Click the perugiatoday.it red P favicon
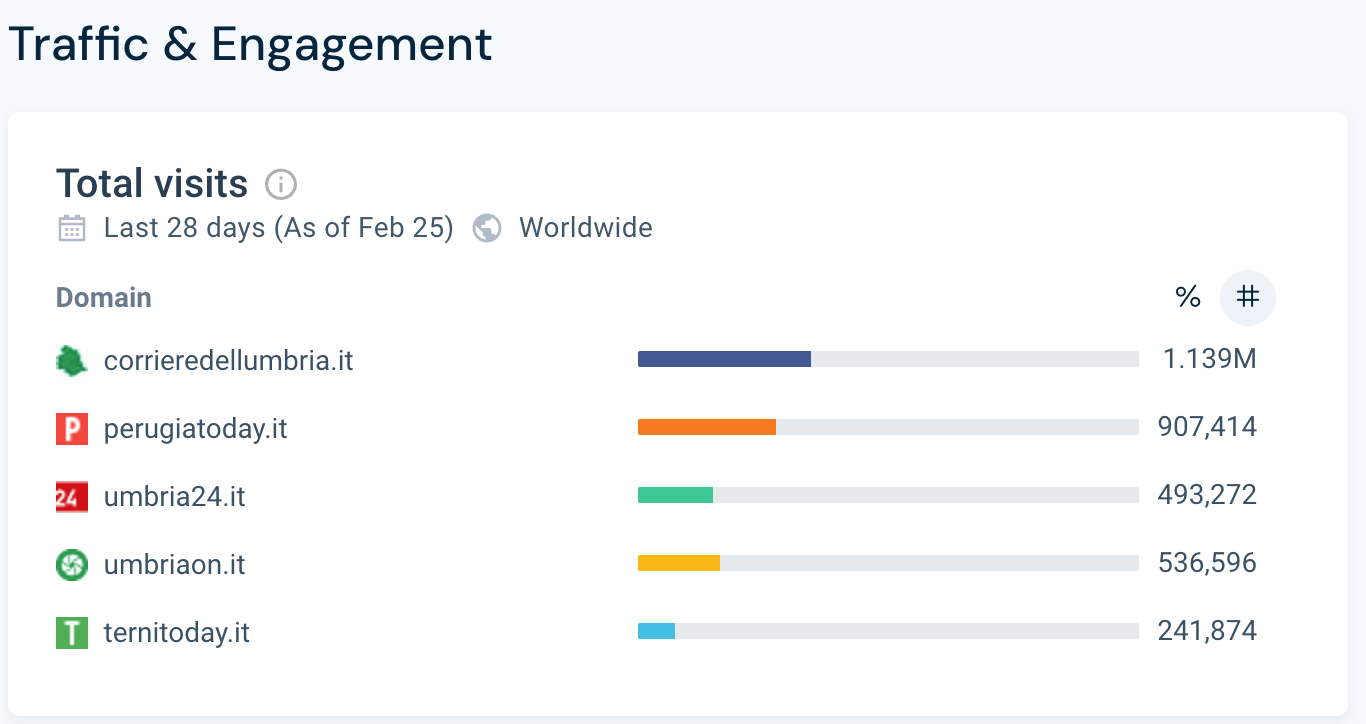 (x=72, y=429)
